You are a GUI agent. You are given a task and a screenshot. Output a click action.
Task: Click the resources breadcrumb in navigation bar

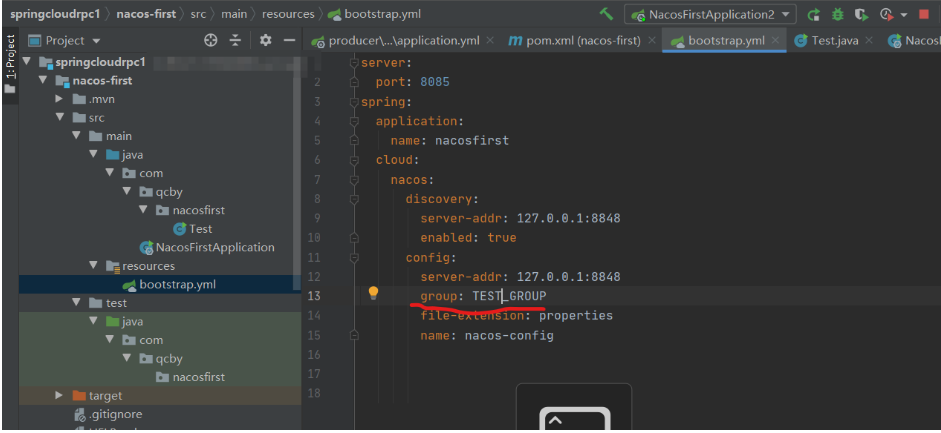[x=288, y=14]
